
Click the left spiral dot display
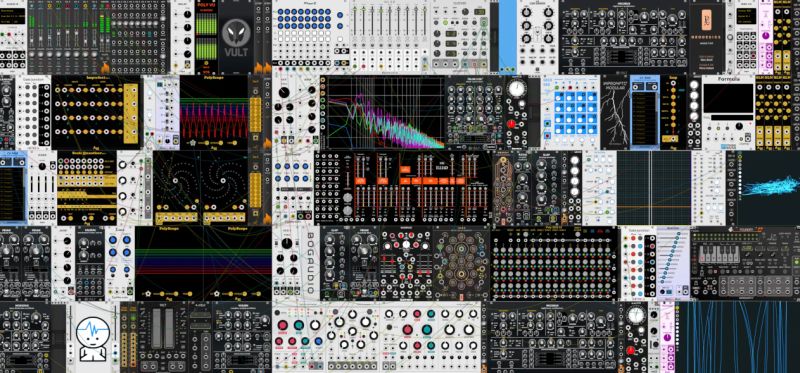click(177, 181)
